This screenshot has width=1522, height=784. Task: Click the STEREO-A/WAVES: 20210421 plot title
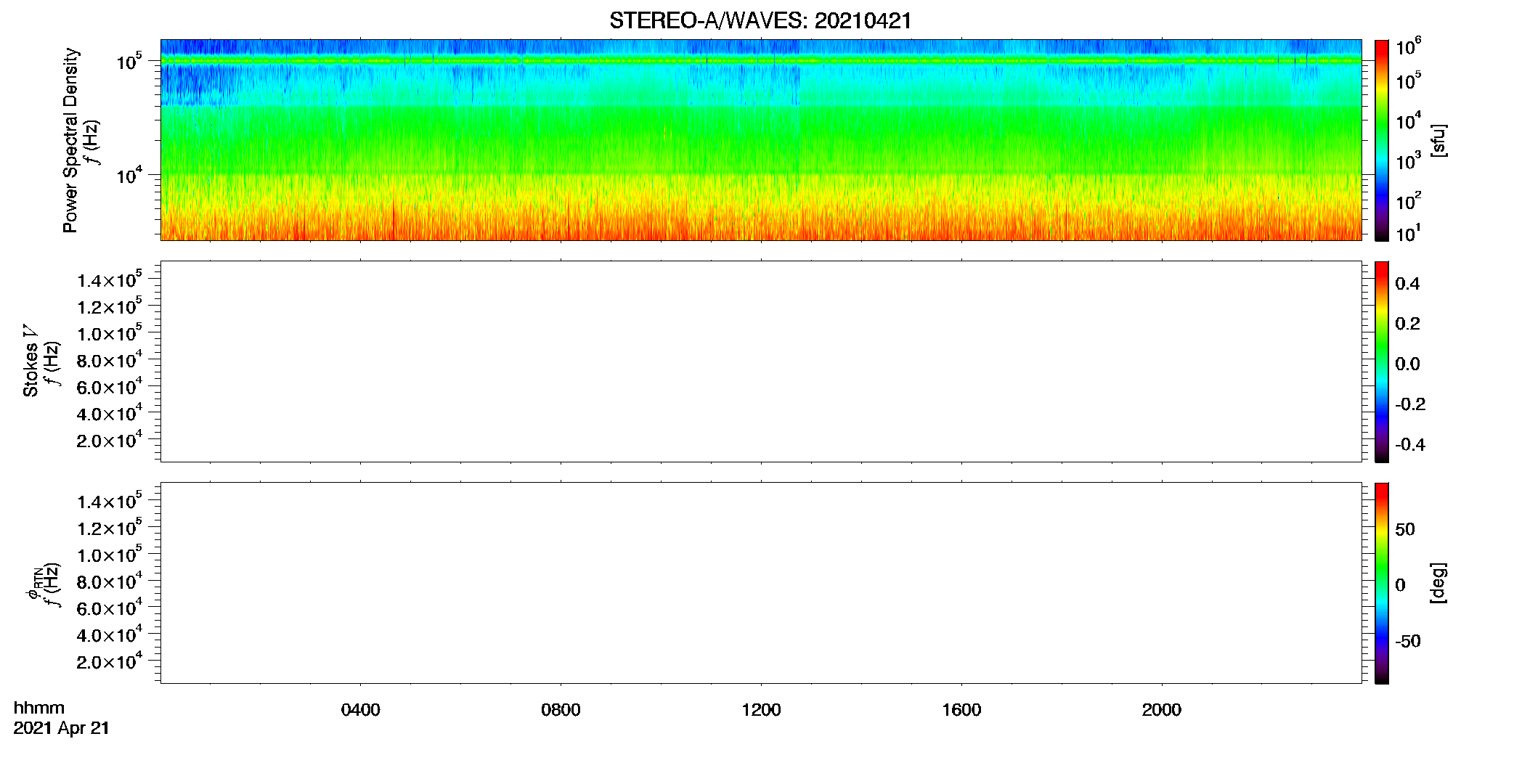point(760,20)
